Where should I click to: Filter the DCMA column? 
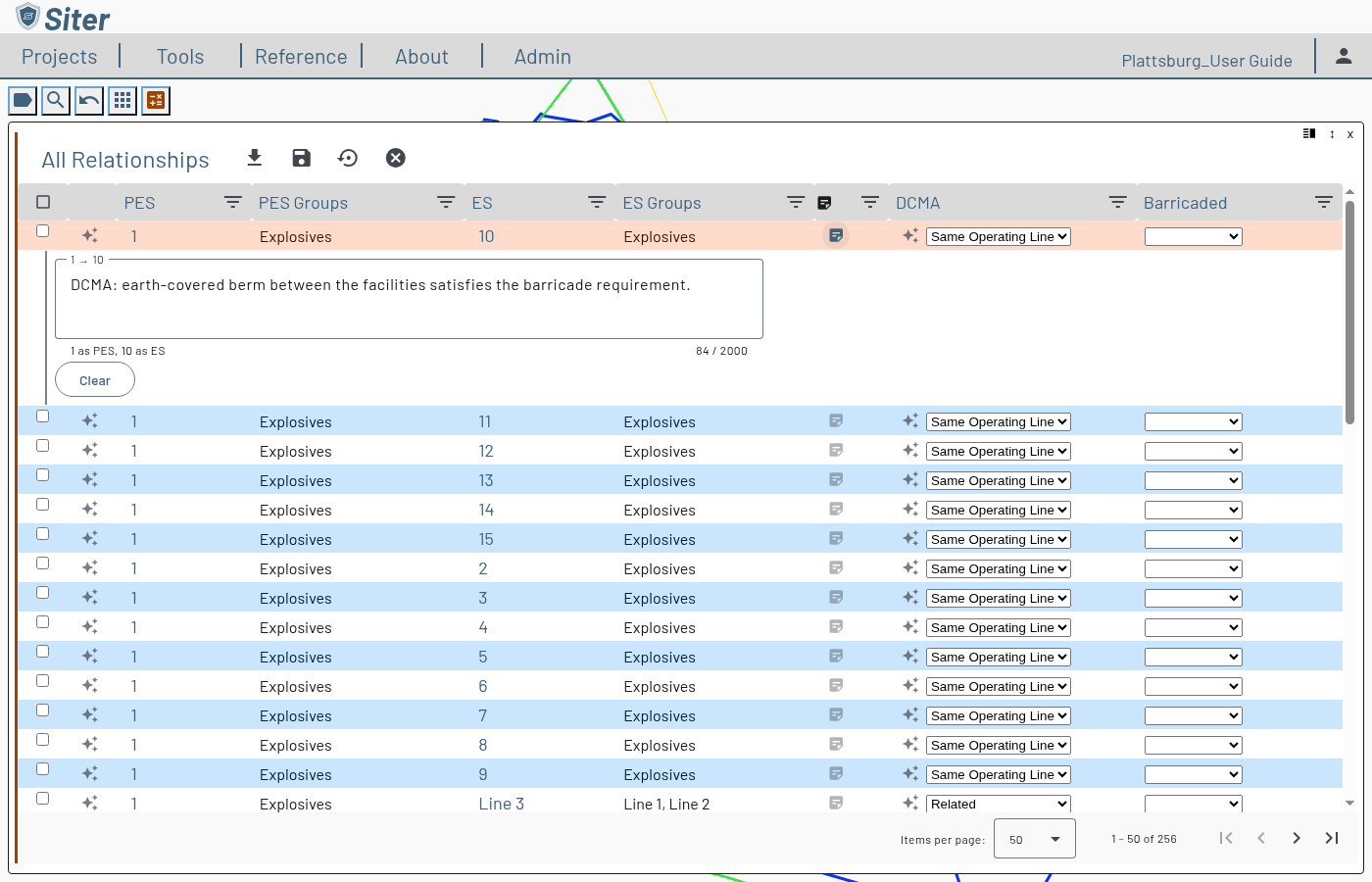[x=1117, y=203]
